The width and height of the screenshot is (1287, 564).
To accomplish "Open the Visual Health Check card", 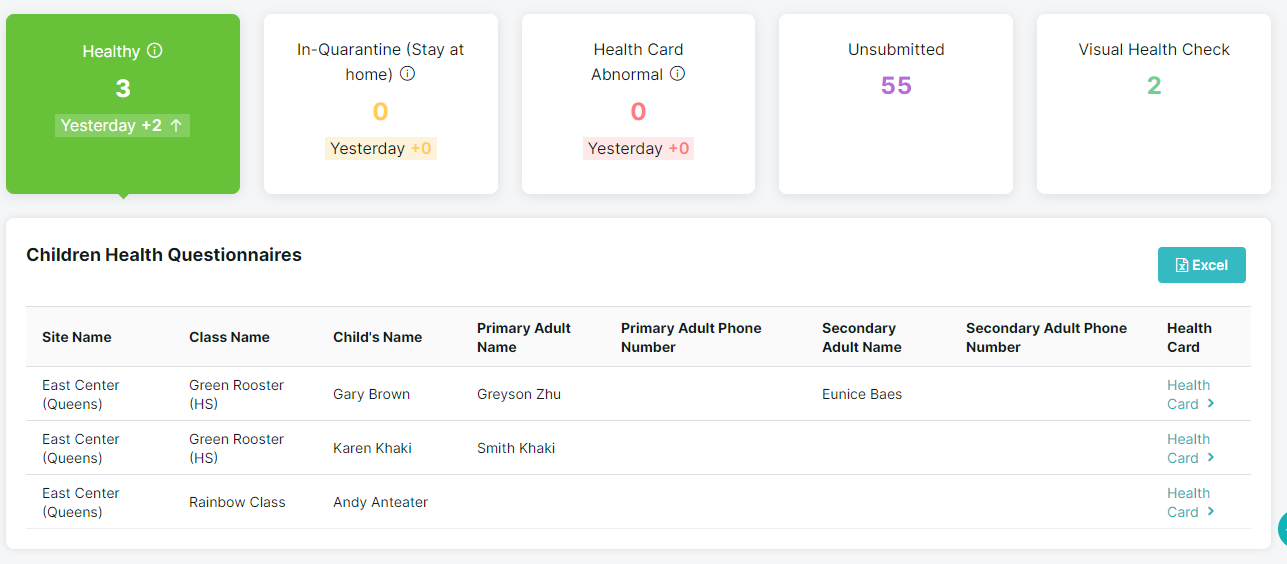I will tap(1154, 104).
